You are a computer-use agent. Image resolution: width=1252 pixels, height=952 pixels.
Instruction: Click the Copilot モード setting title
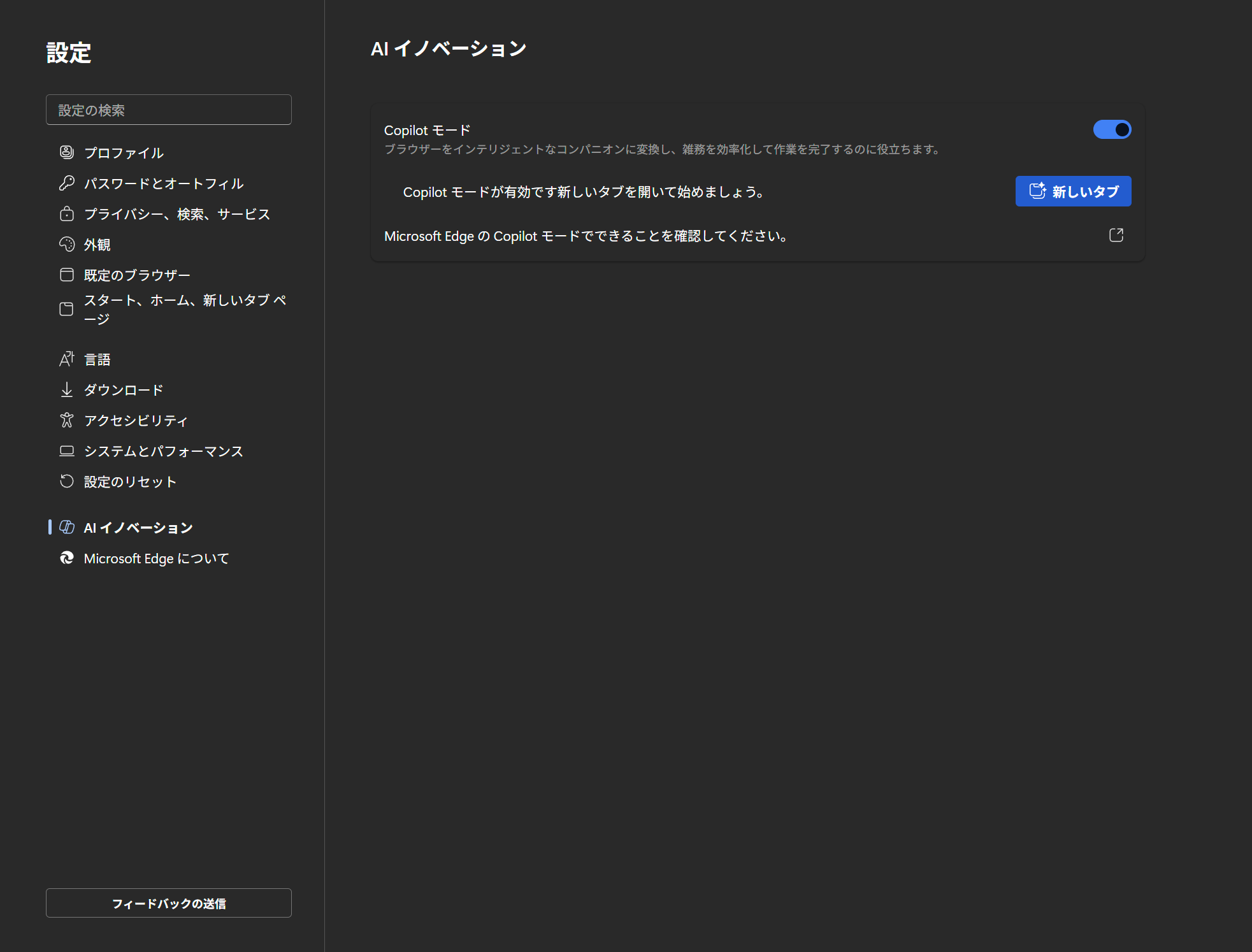[427, 130]
